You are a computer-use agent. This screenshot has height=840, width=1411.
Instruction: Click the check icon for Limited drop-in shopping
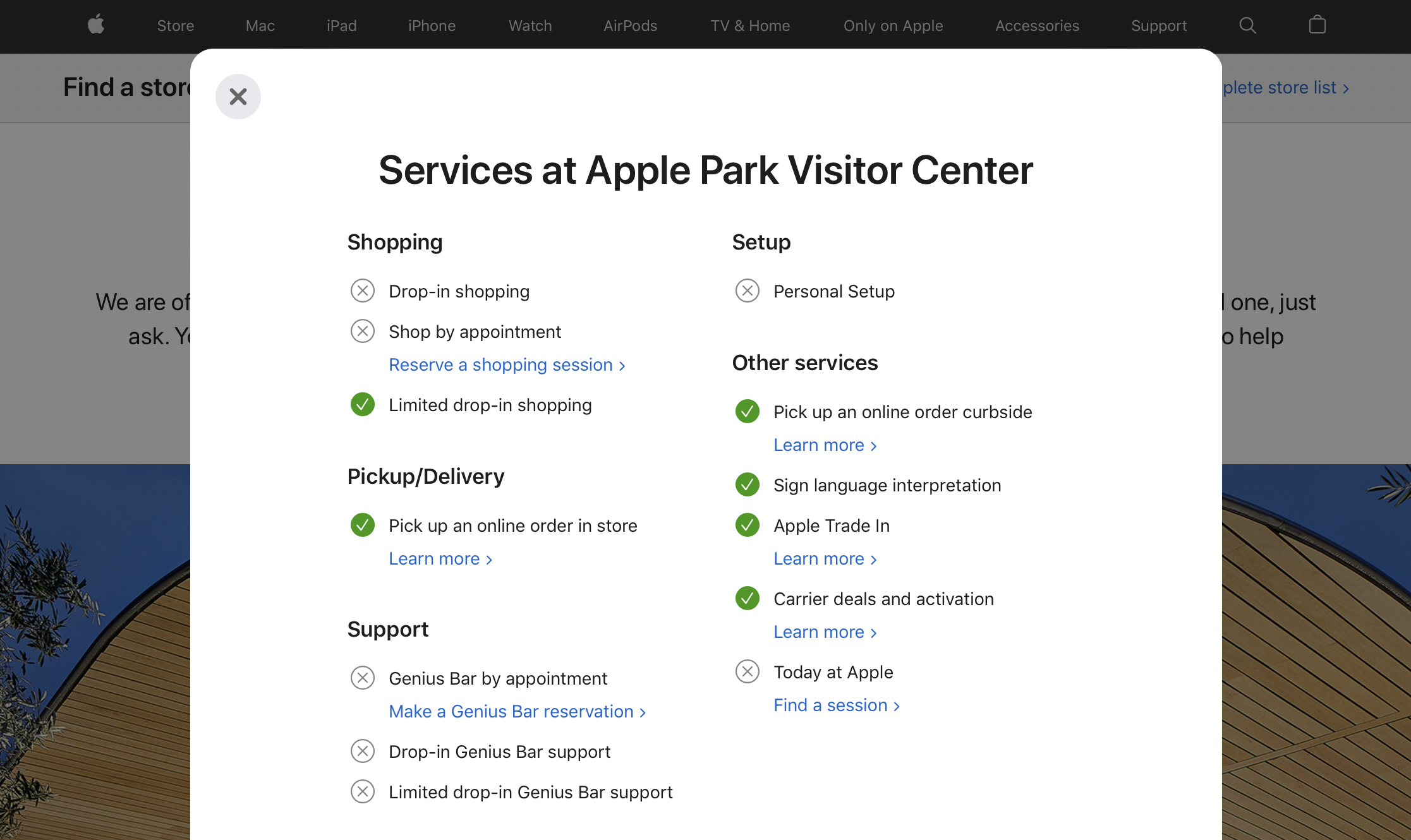click(x=363, y=405)
